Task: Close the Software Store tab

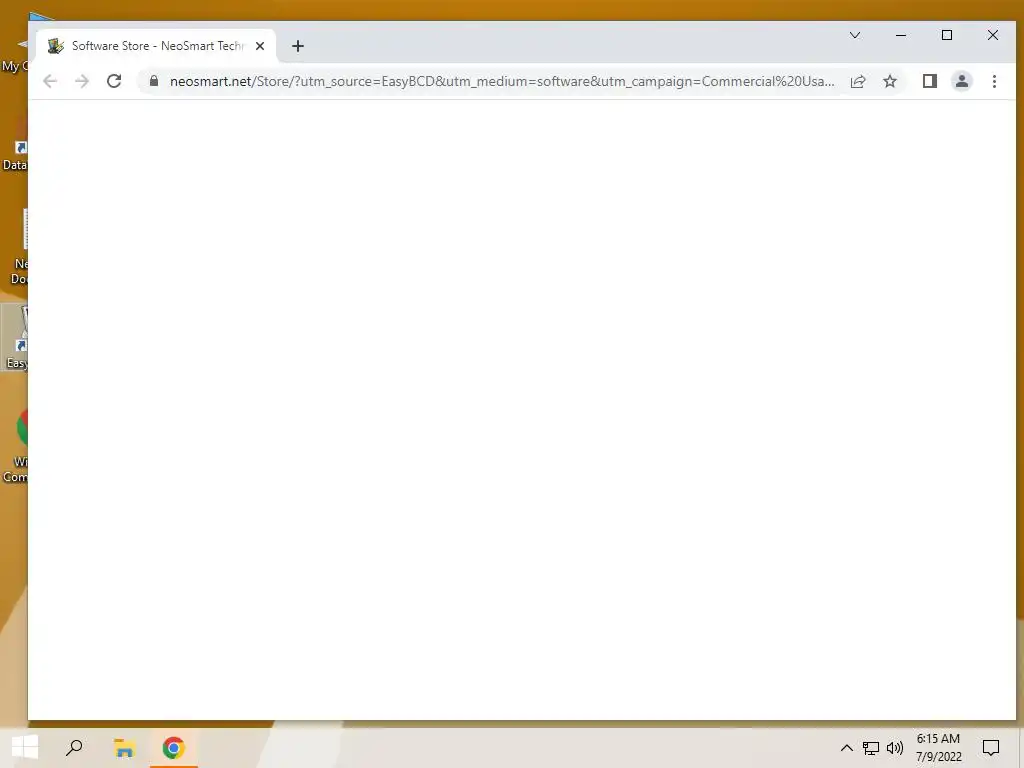Action: coord(260,46)
